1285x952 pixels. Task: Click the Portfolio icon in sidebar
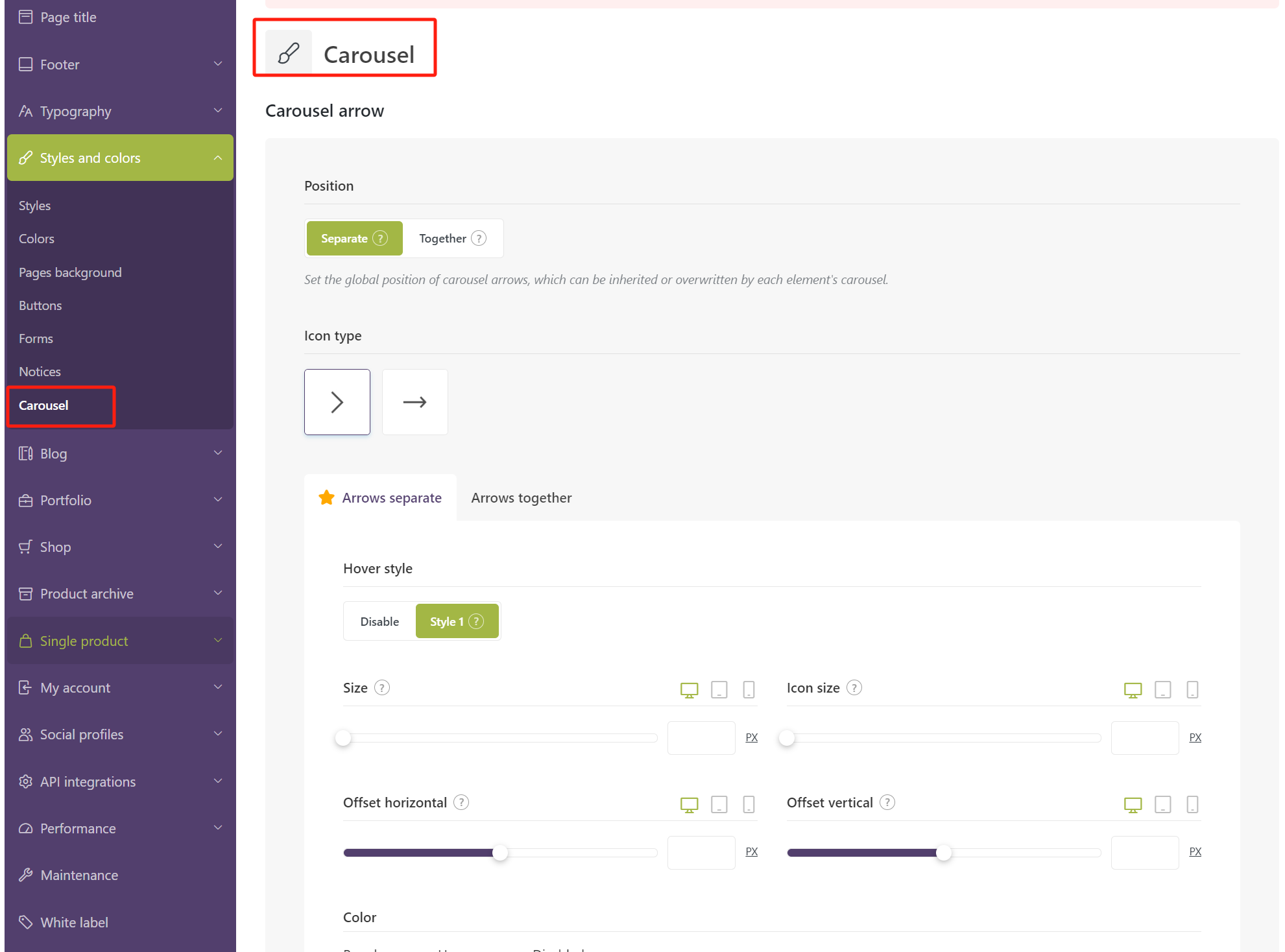click(x=23, y=500)
